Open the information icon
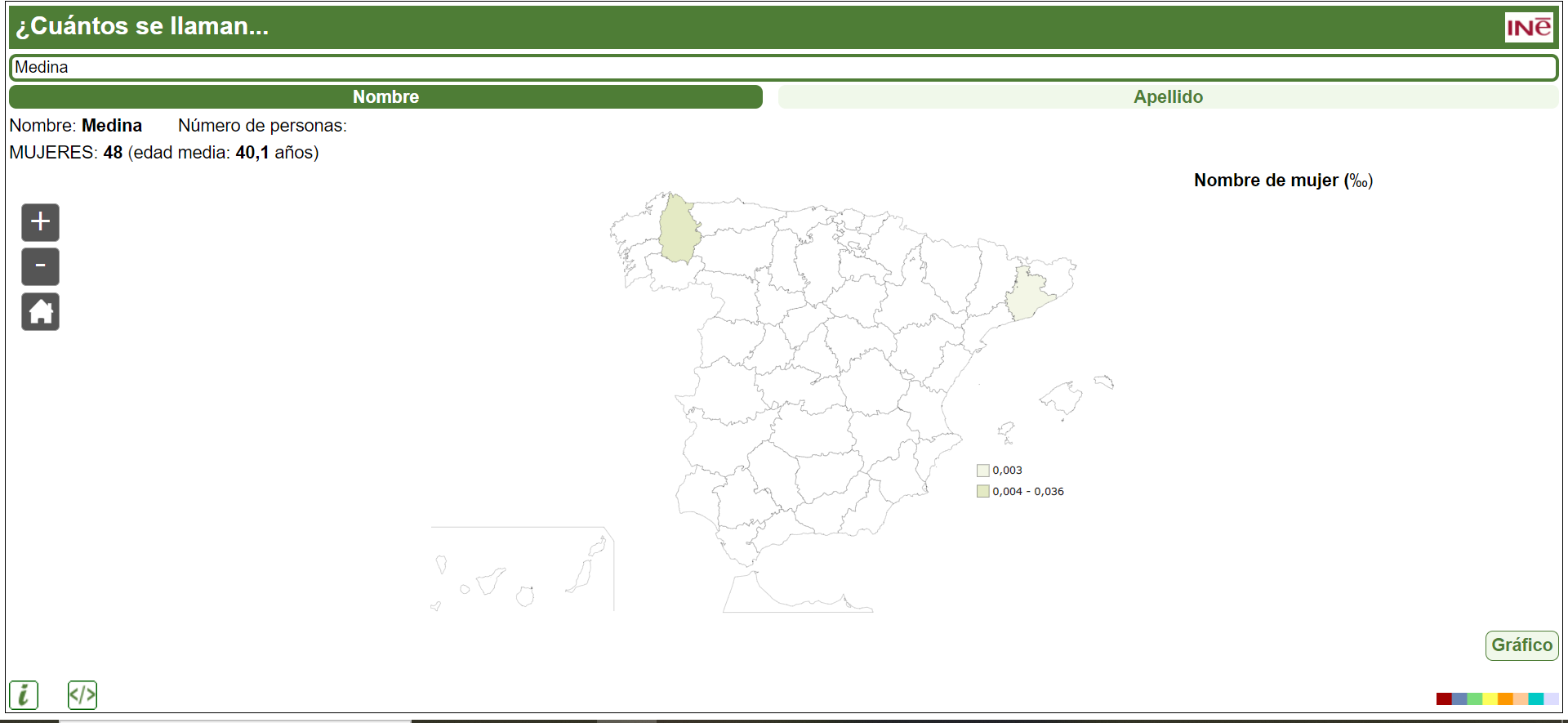Viewport: 1568px width, 723px height. click(24, 695)
